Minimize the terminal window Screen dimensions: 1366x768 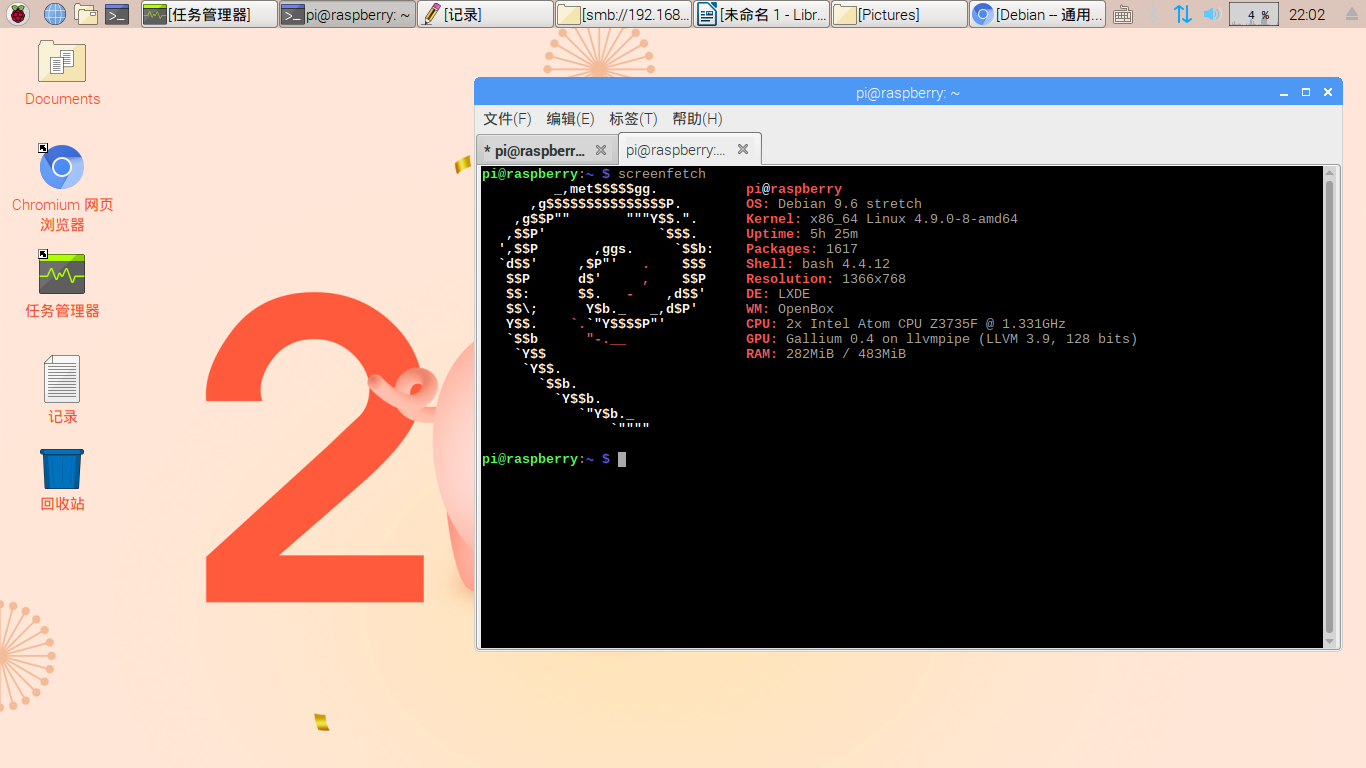pos(1283,92)
